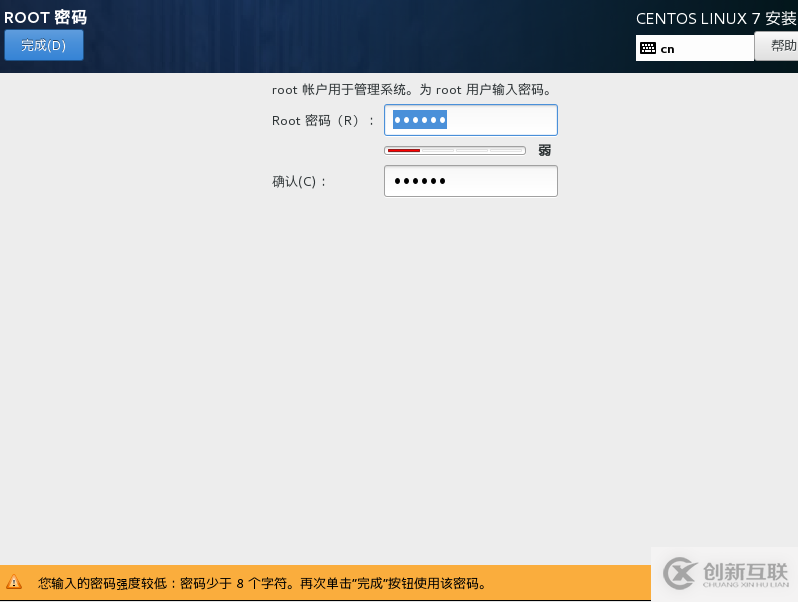The width and height of the screenshot is (798, 602).
Task: Click the ROOT 密码 page title
Action: 45,17
